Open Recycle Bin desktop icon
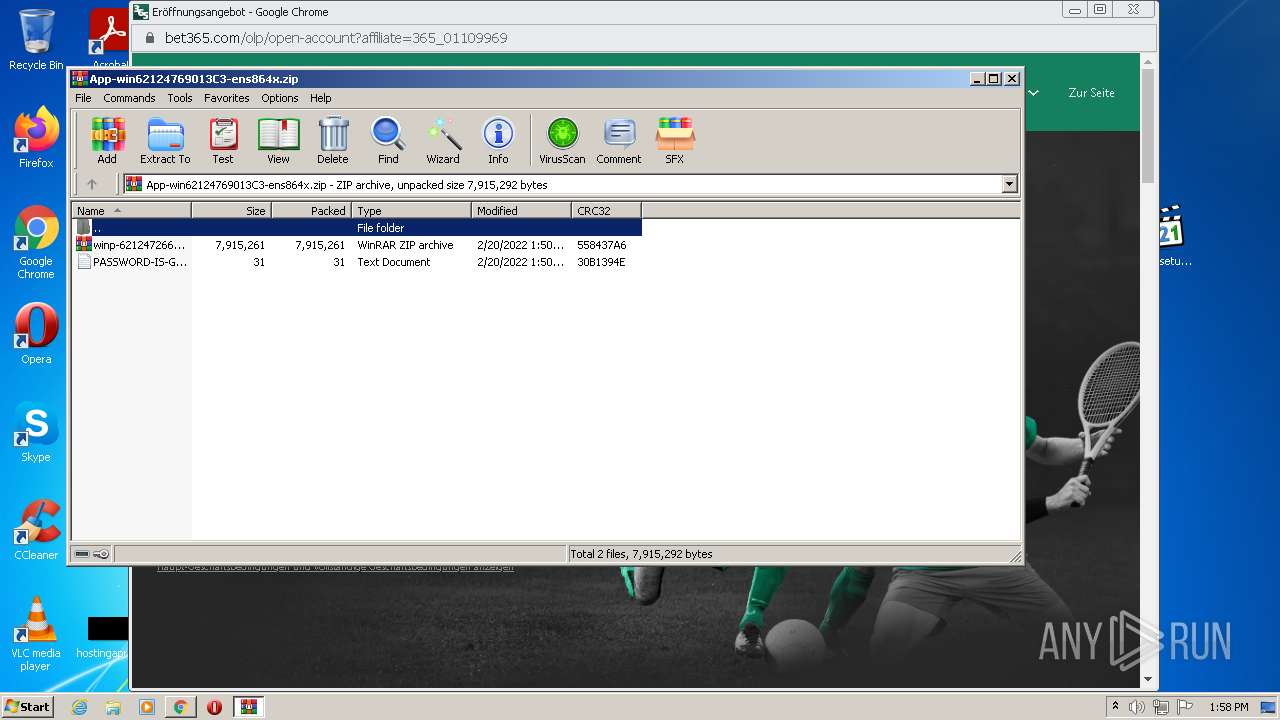The image size is (1280, 720). point(36,40)
